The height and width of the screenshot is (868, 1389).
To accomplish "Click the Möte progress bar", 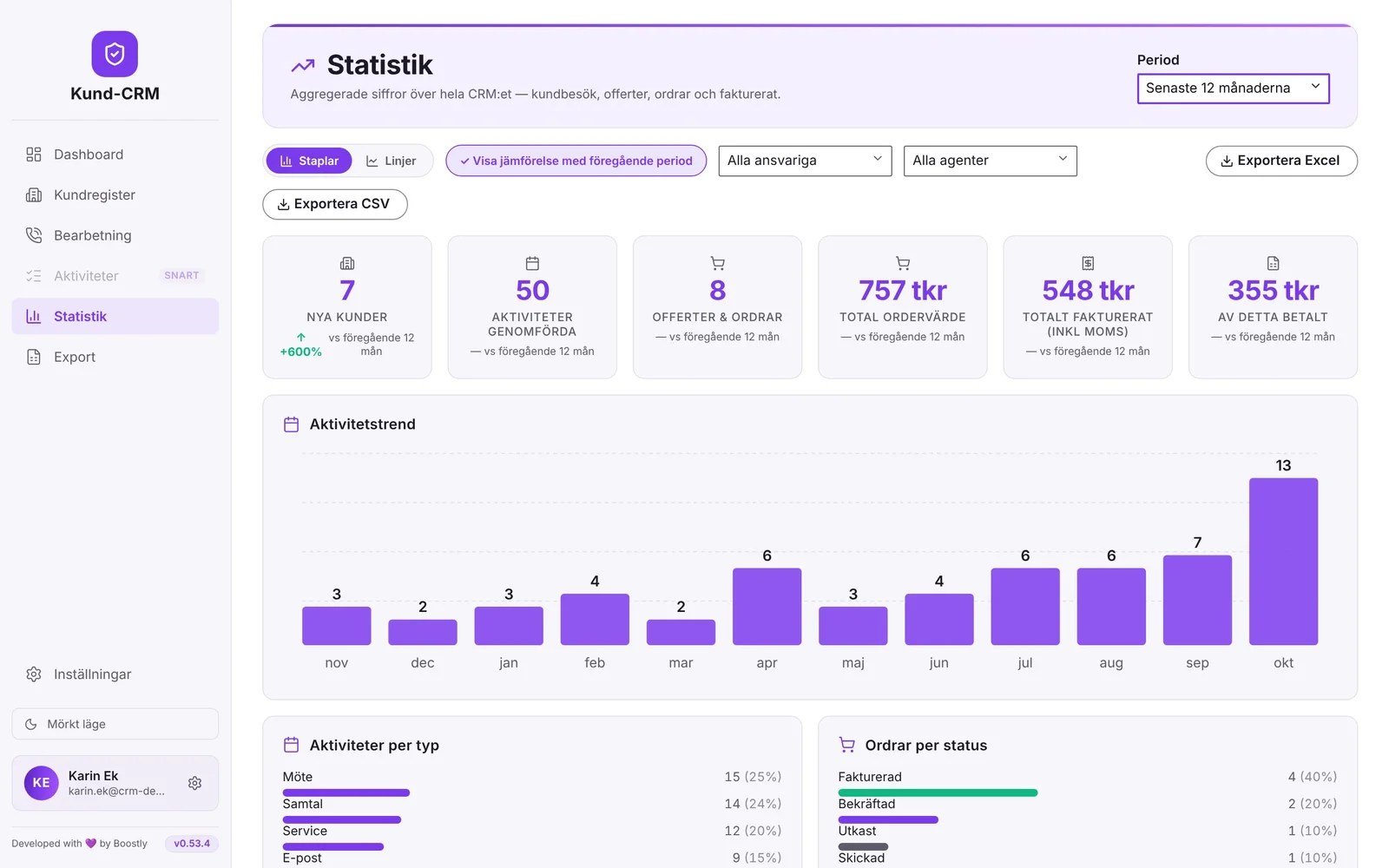I will tap(346, 792).
